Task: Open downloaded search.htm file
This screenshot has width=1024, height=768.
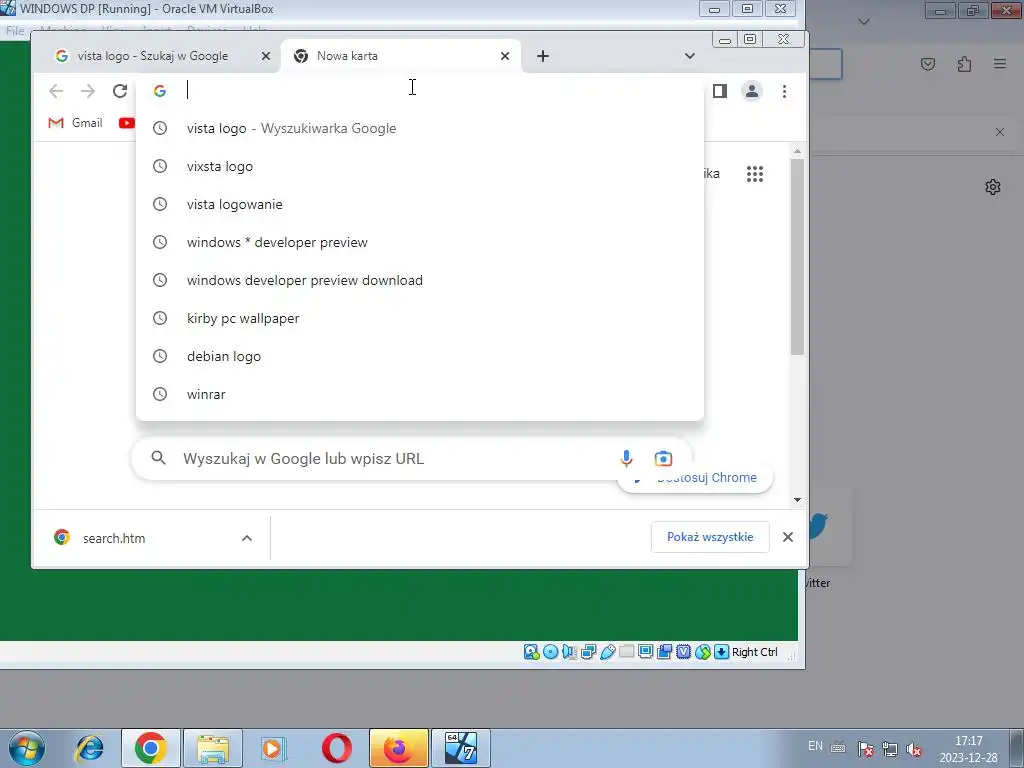Action: (114, 538)
